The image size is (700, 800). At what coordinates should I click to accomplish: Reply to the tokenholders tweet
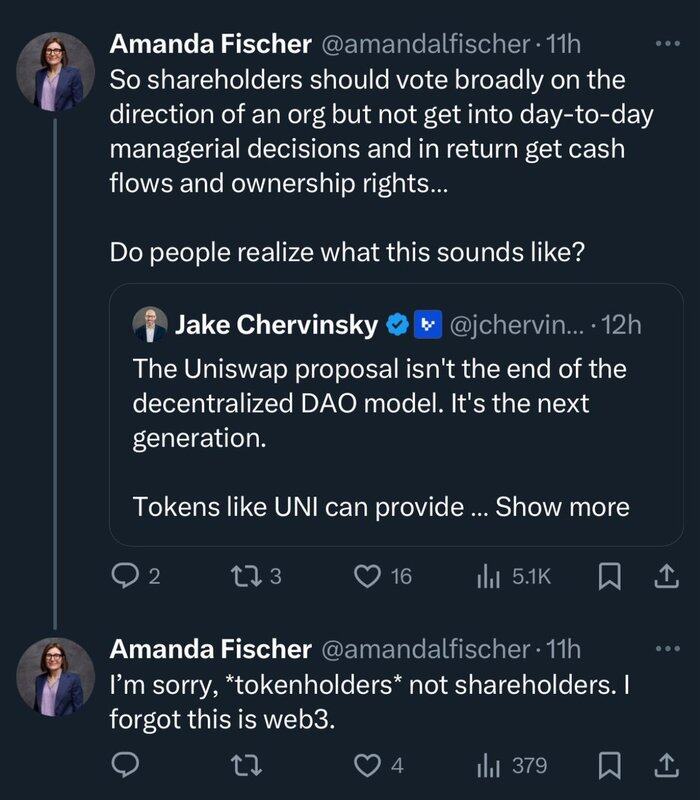pyautogui.click(x=124, y=765)
